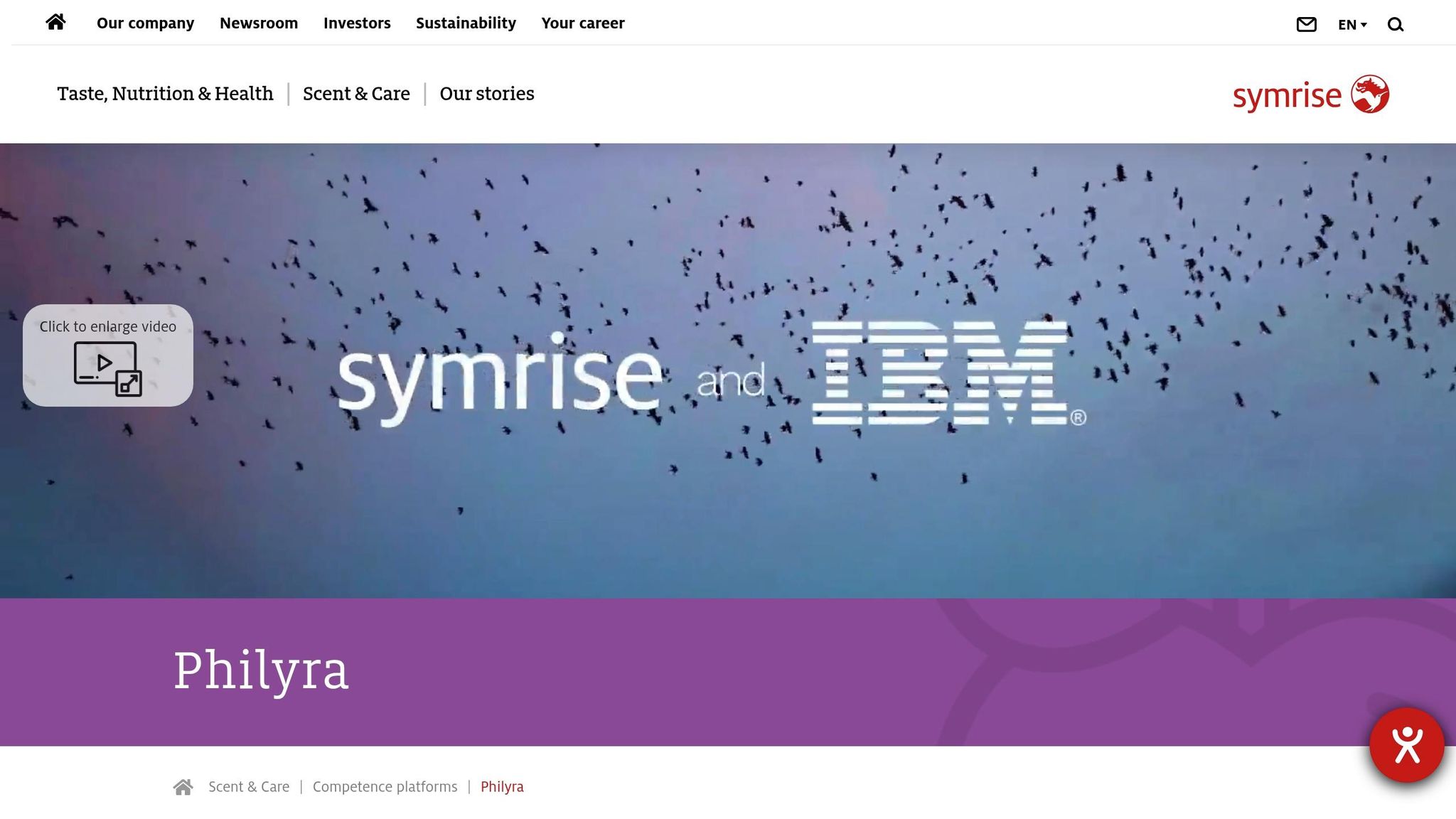Go to the Investors section
The image size is (1456, 819).
(357, 23)
